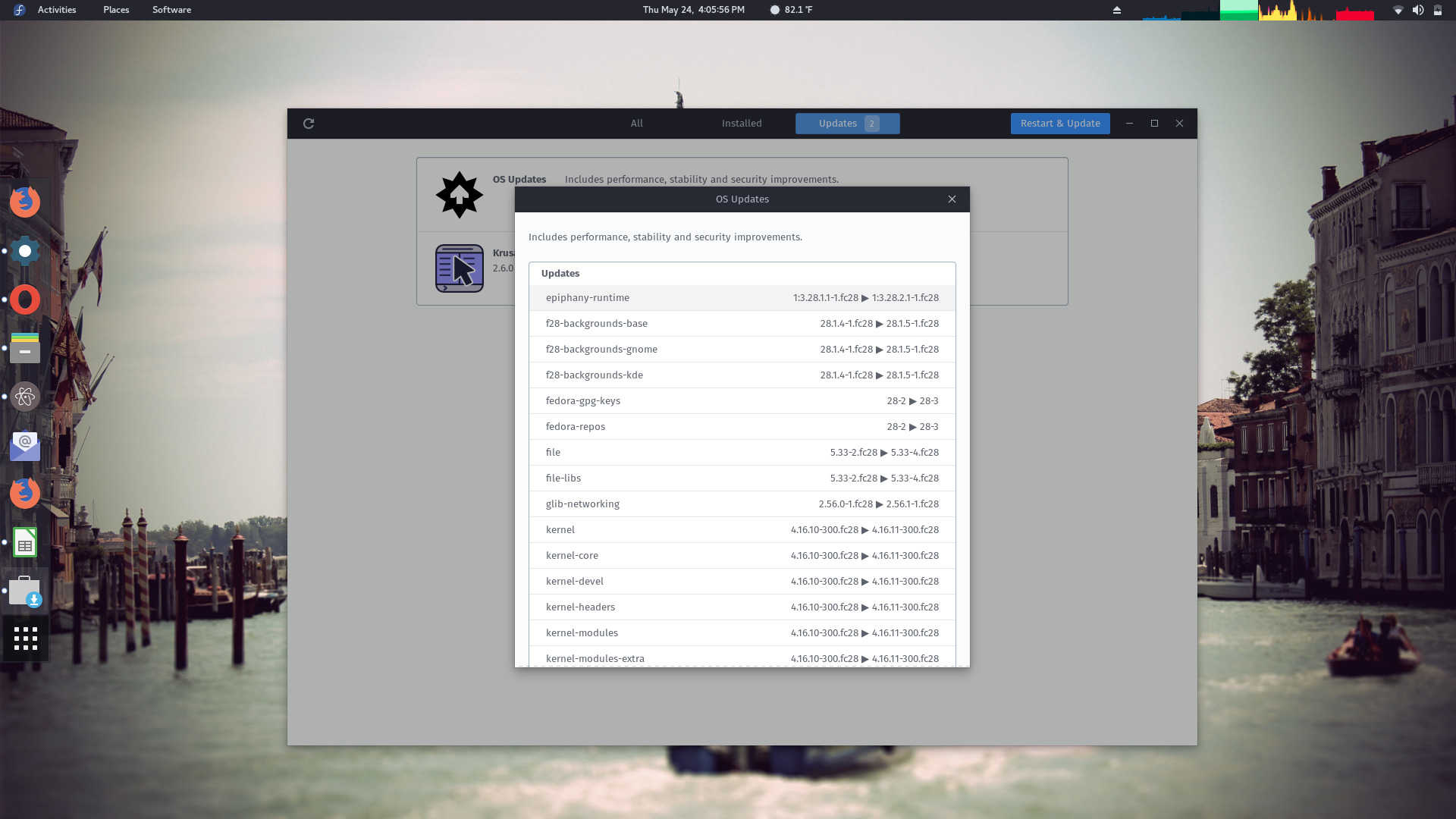This screenshot has width=1456, height=819.
Task: Select the kernel-headers row
Action: click(742, 607)
